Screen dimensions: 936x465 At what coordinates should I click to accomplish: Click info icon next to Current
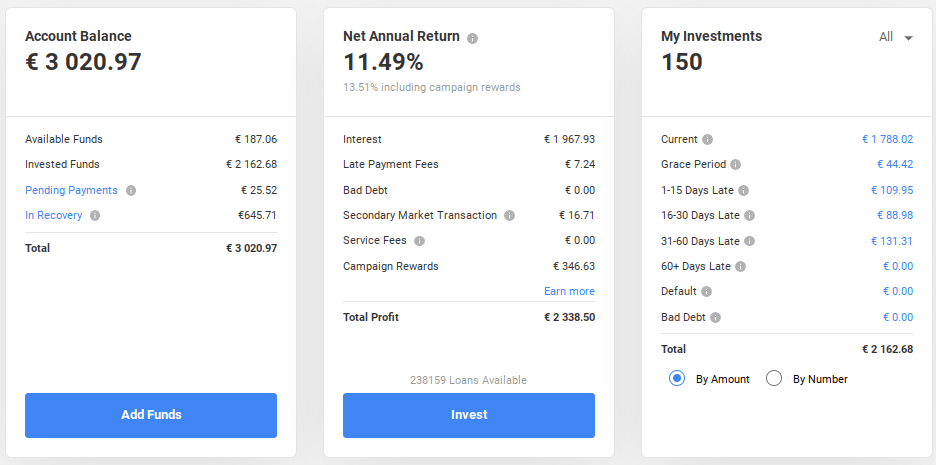click(x=707, y=139)
